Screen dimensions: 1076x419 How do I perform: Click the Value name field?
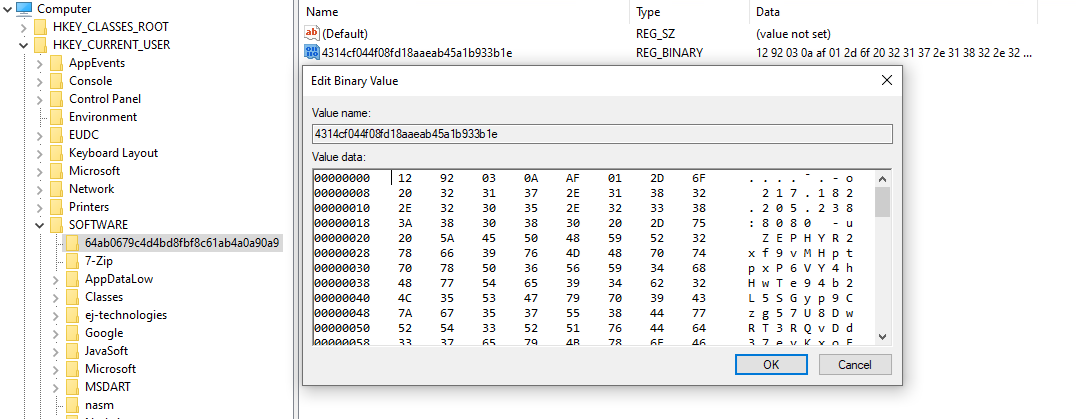(602, 134)
